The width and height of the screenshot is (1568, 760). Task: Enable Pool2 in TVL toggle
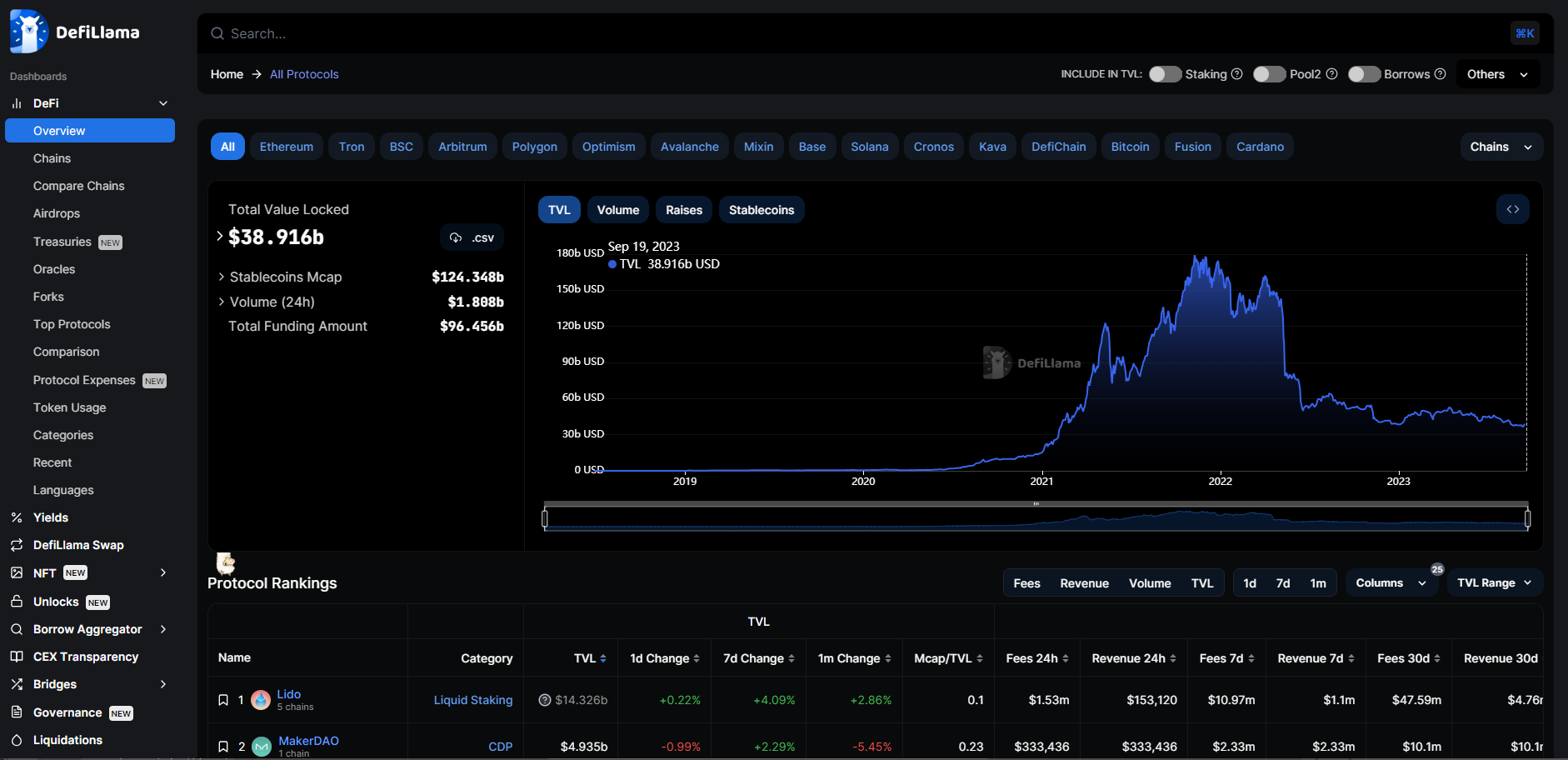[1269, 74]
